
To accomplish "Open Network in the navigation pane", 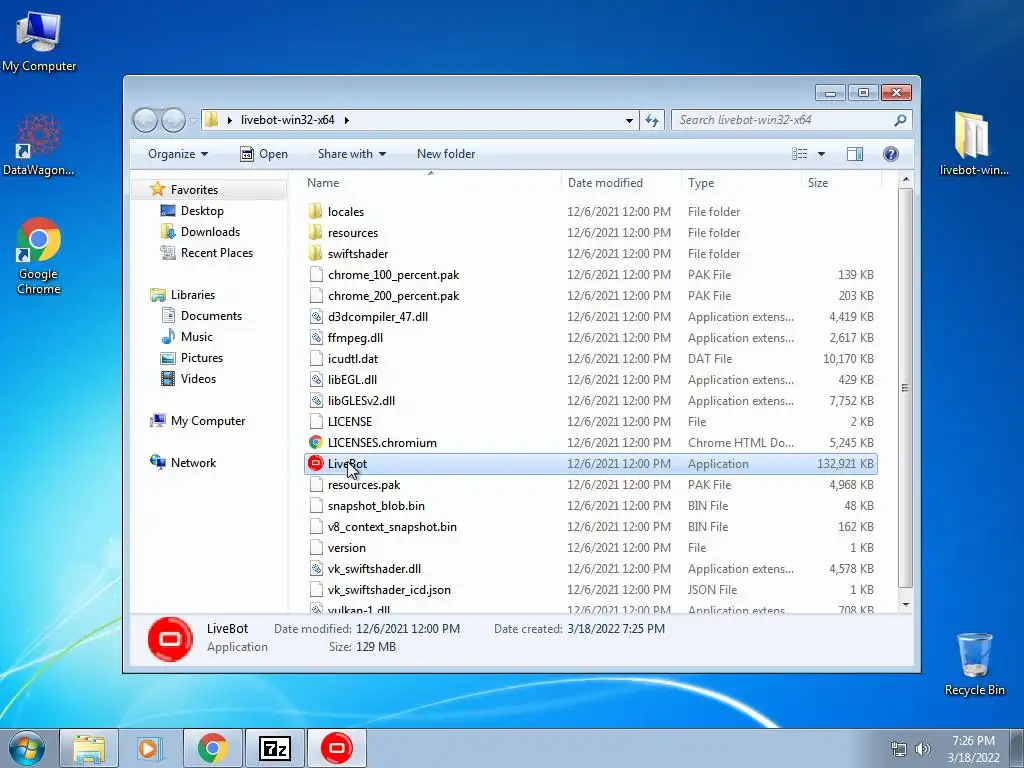I will (193, 462).
